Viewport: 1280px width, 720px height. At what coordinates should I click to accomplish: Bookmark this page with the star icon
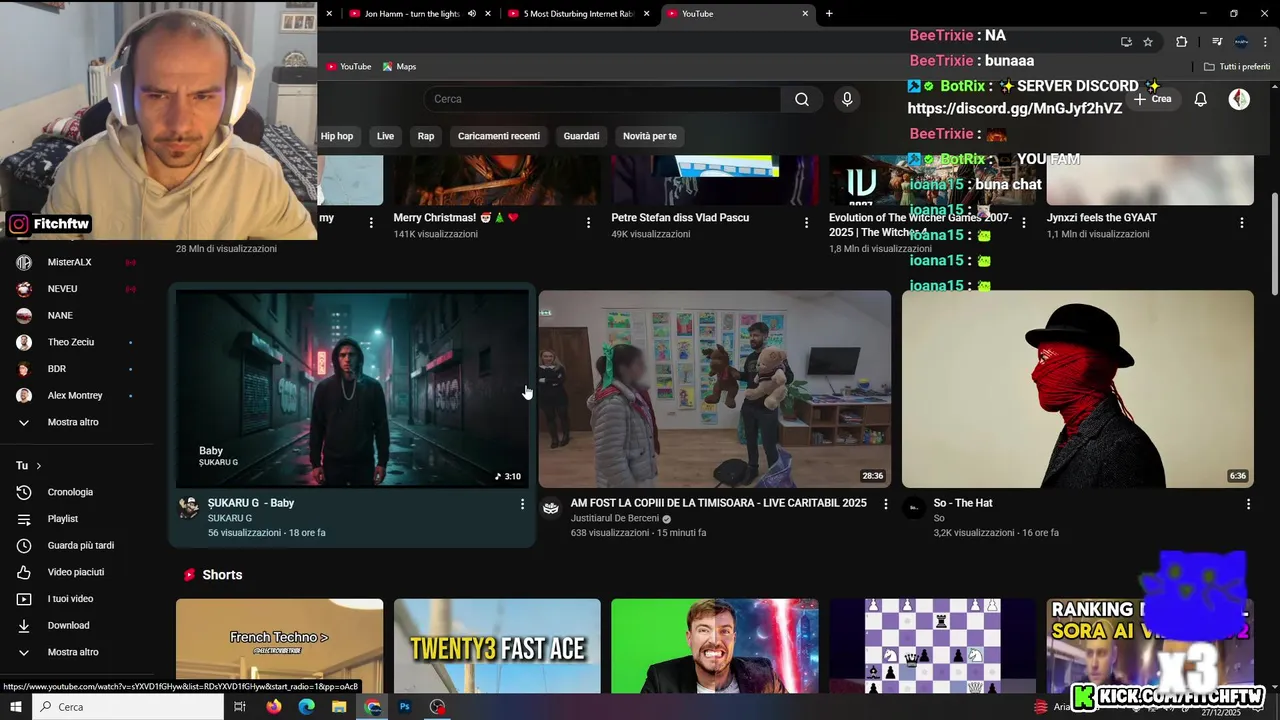(1148, 42)
